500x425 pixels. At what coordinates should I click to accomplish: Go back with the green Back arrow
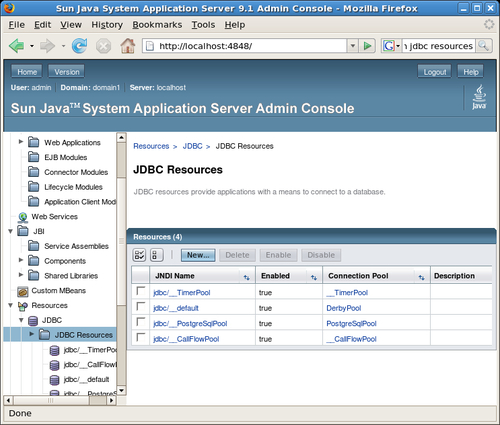tap(16, 46)
